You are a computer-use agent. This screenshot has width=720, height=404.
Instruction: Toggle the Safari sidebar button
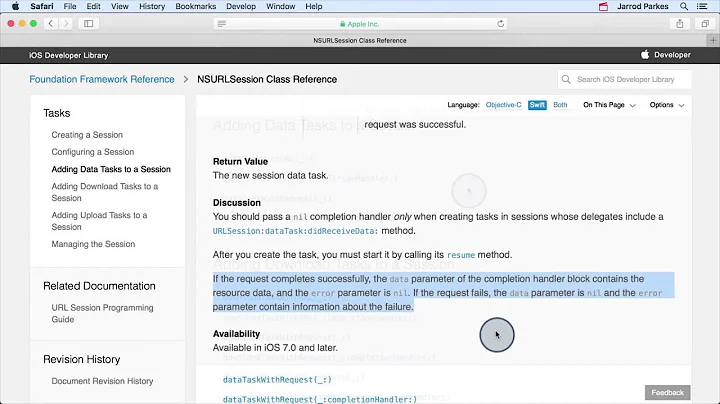pos(89,23)
